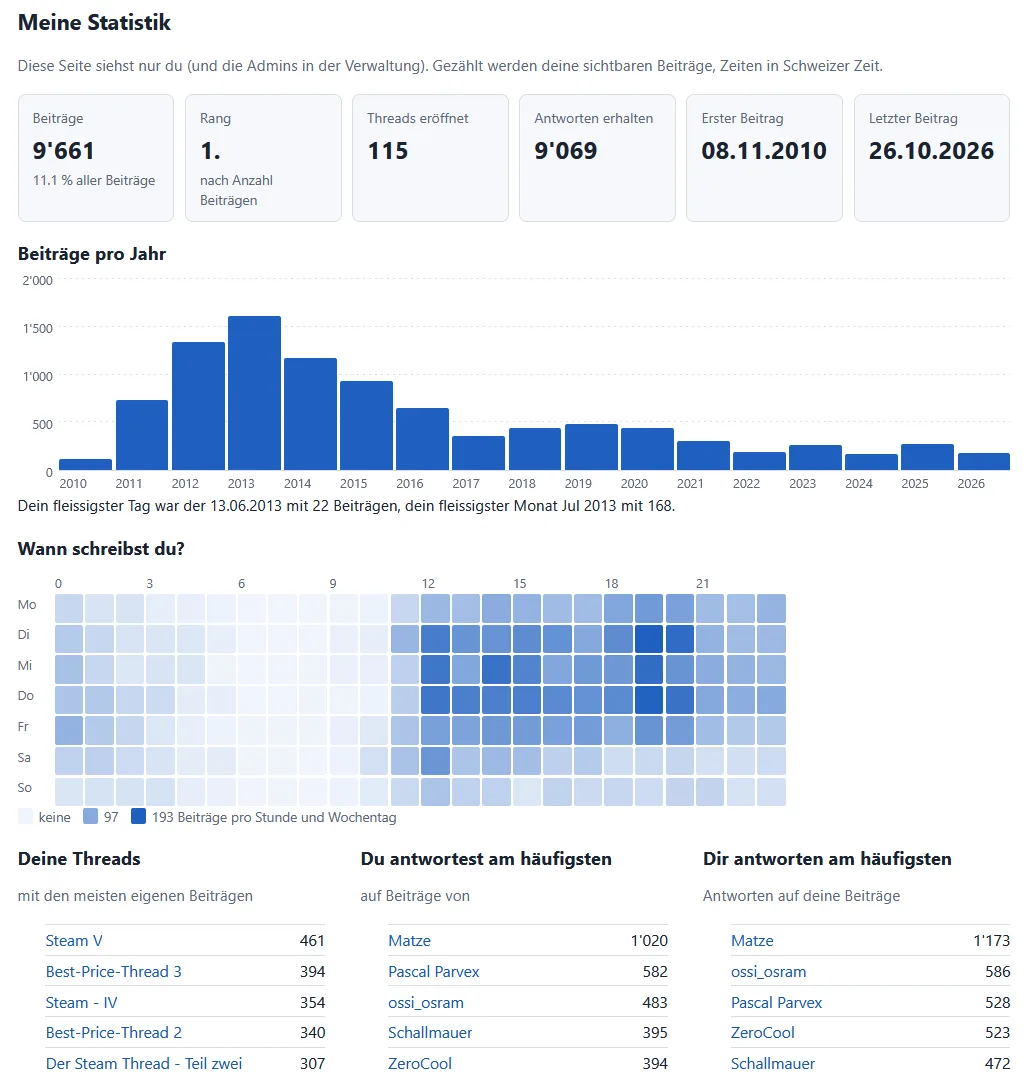Select ZeroCool in the 523 row
The height and width of the screenshot is (1084, 1029).
click(763, 1032)
